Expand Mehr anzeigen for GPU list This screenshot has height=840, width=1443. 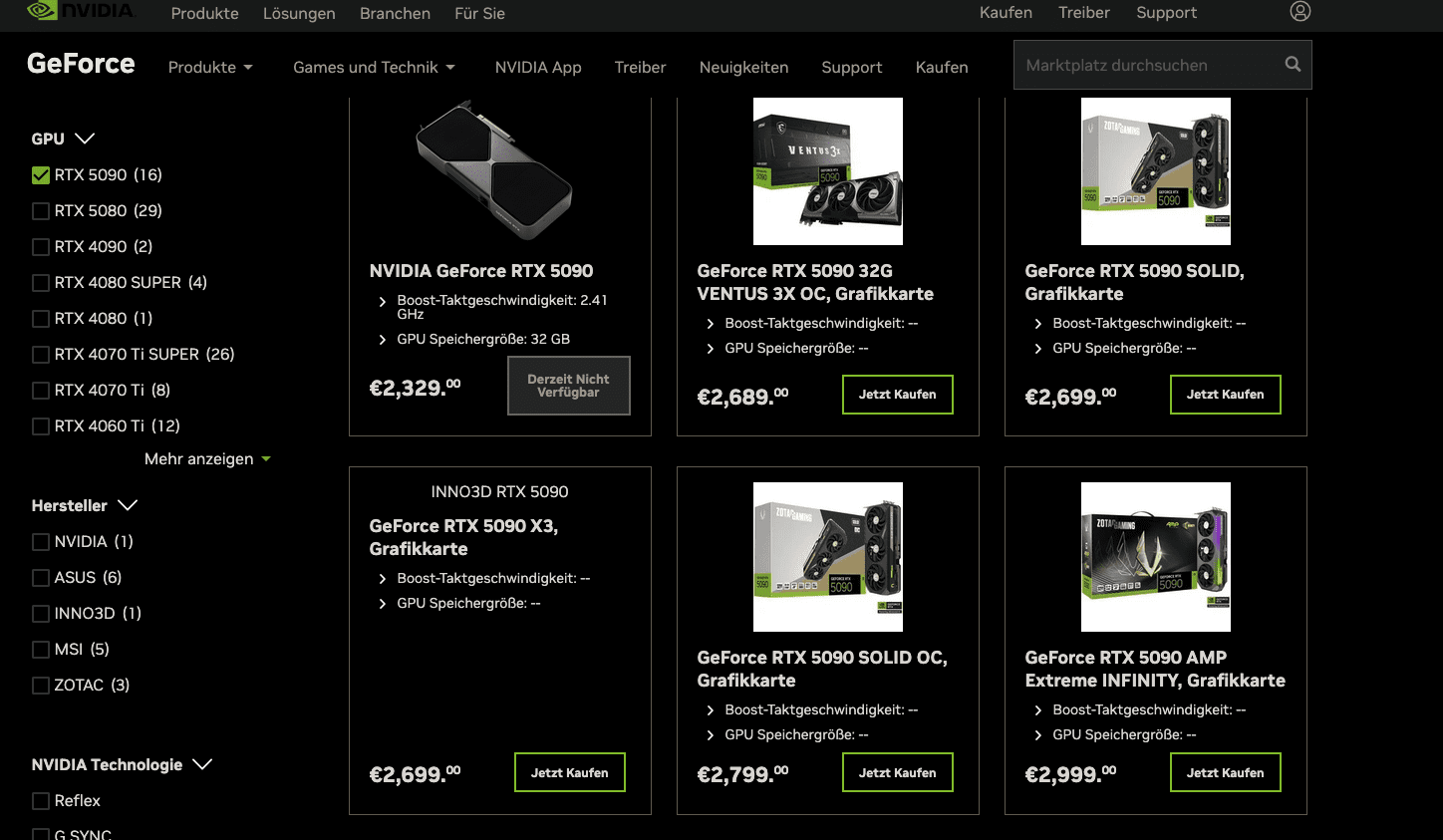click(x=206, y=459)
